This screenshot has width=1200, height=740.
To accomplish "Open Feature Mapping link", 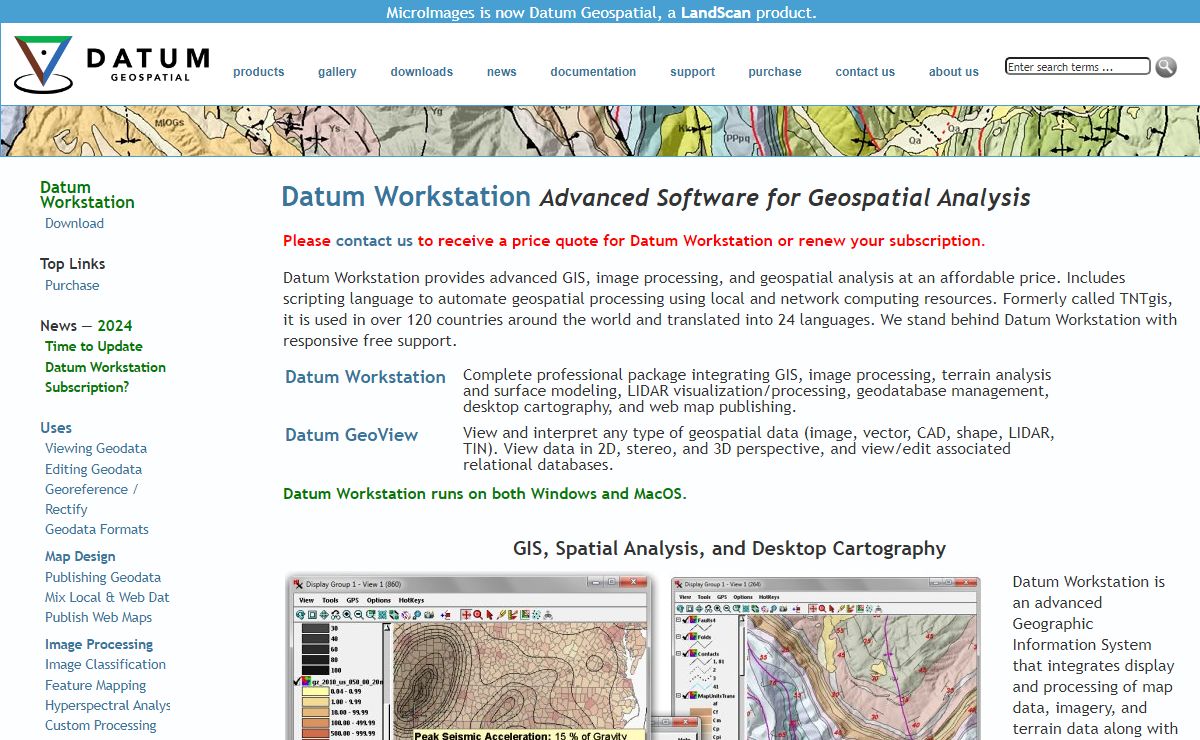I will pos(95,686).
